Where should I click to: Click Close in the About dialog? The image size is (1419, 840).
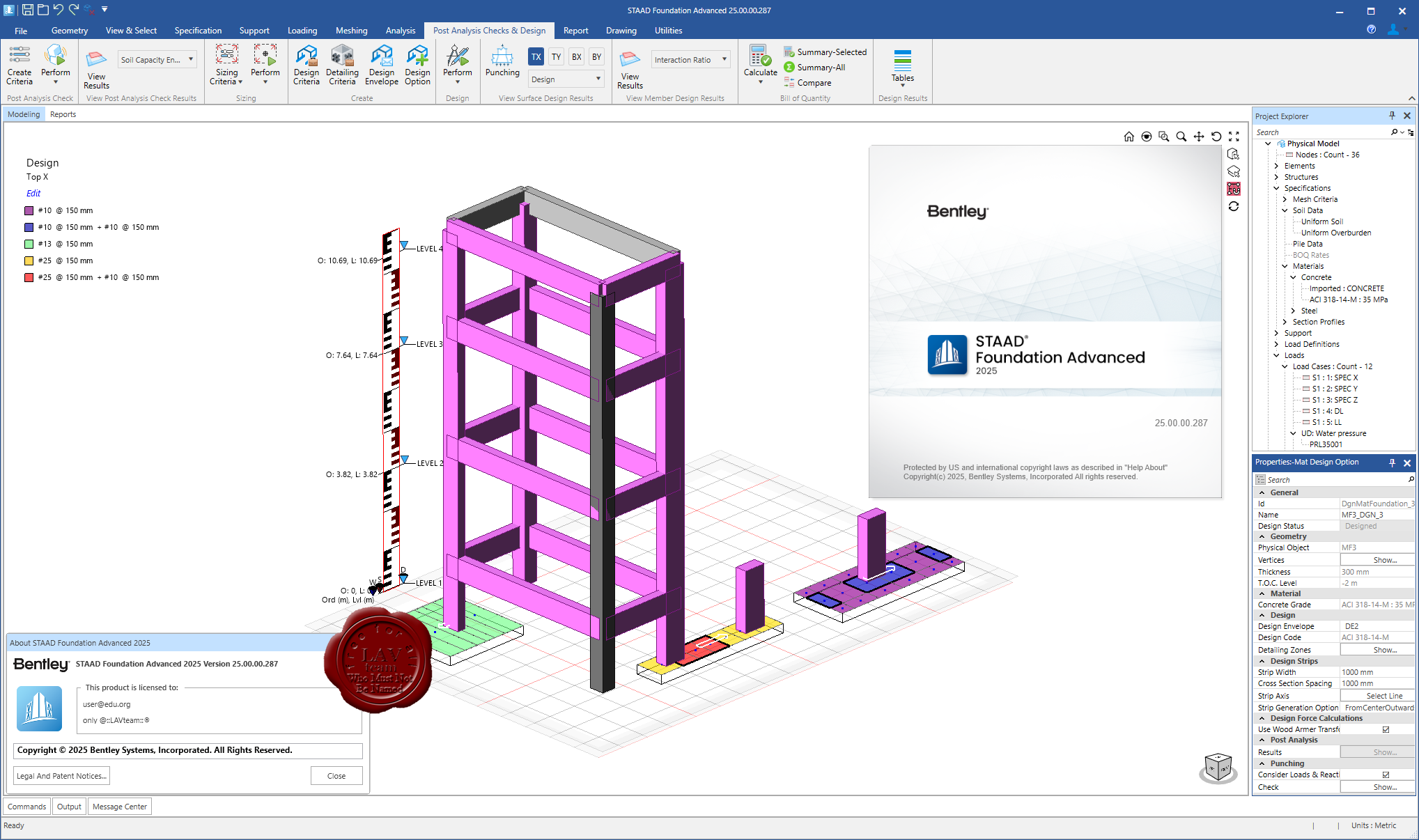tap(336, 776)
